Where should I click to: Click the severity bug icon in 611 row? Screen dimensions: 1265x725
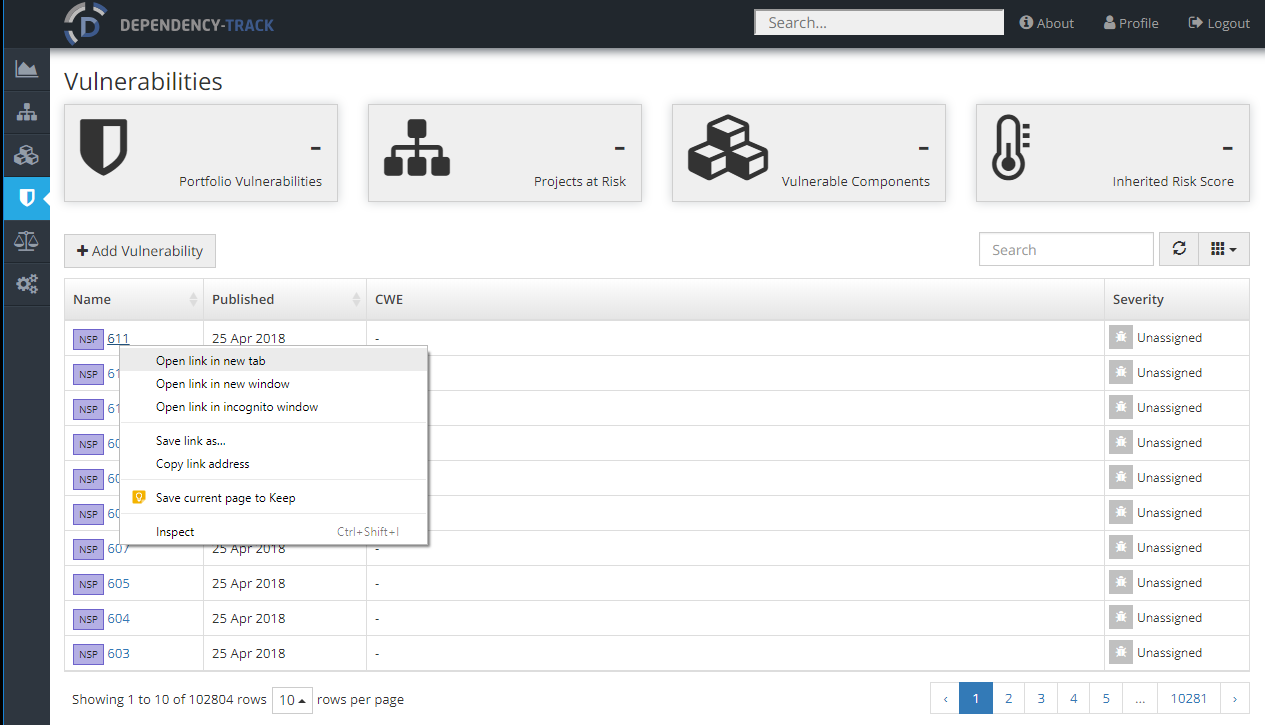tap(1121, 338)
